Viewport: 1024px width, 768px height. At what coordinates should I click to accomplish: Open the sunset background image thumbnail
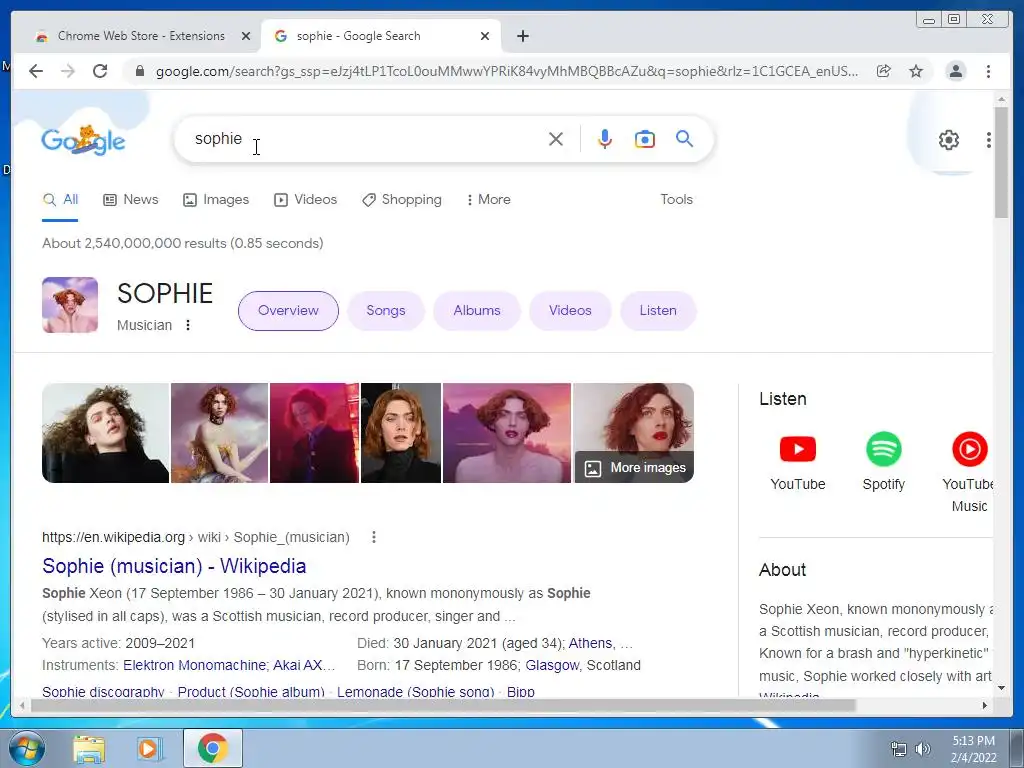pos(507,433)
